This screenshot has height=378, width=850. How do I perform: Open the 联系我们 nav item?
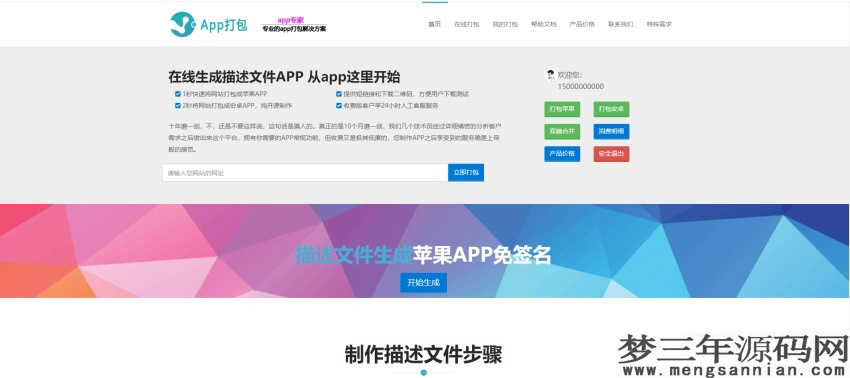pyautogui.click(x=621, y=24)
